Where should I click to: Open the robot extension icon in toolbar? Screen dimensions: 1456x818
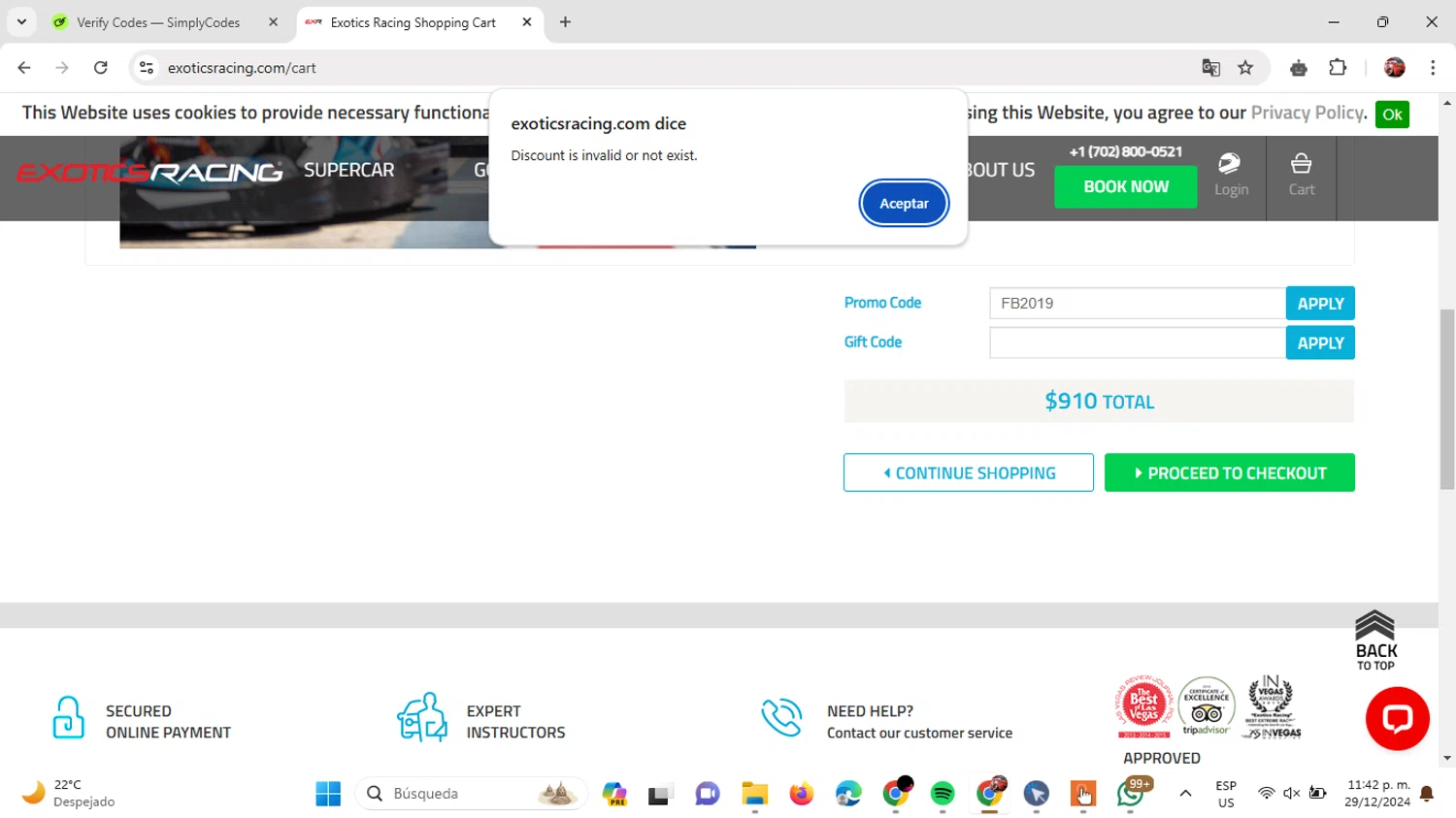tap(1299, 68)
